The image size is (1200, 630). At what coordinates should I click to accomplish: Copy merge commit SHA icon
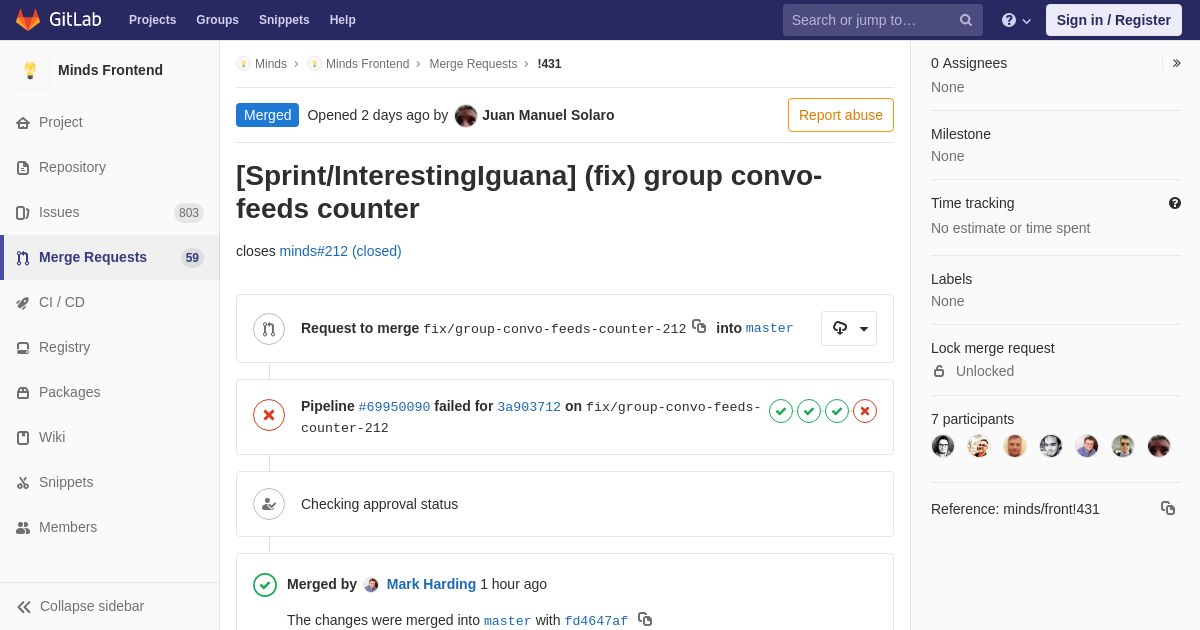645,619
